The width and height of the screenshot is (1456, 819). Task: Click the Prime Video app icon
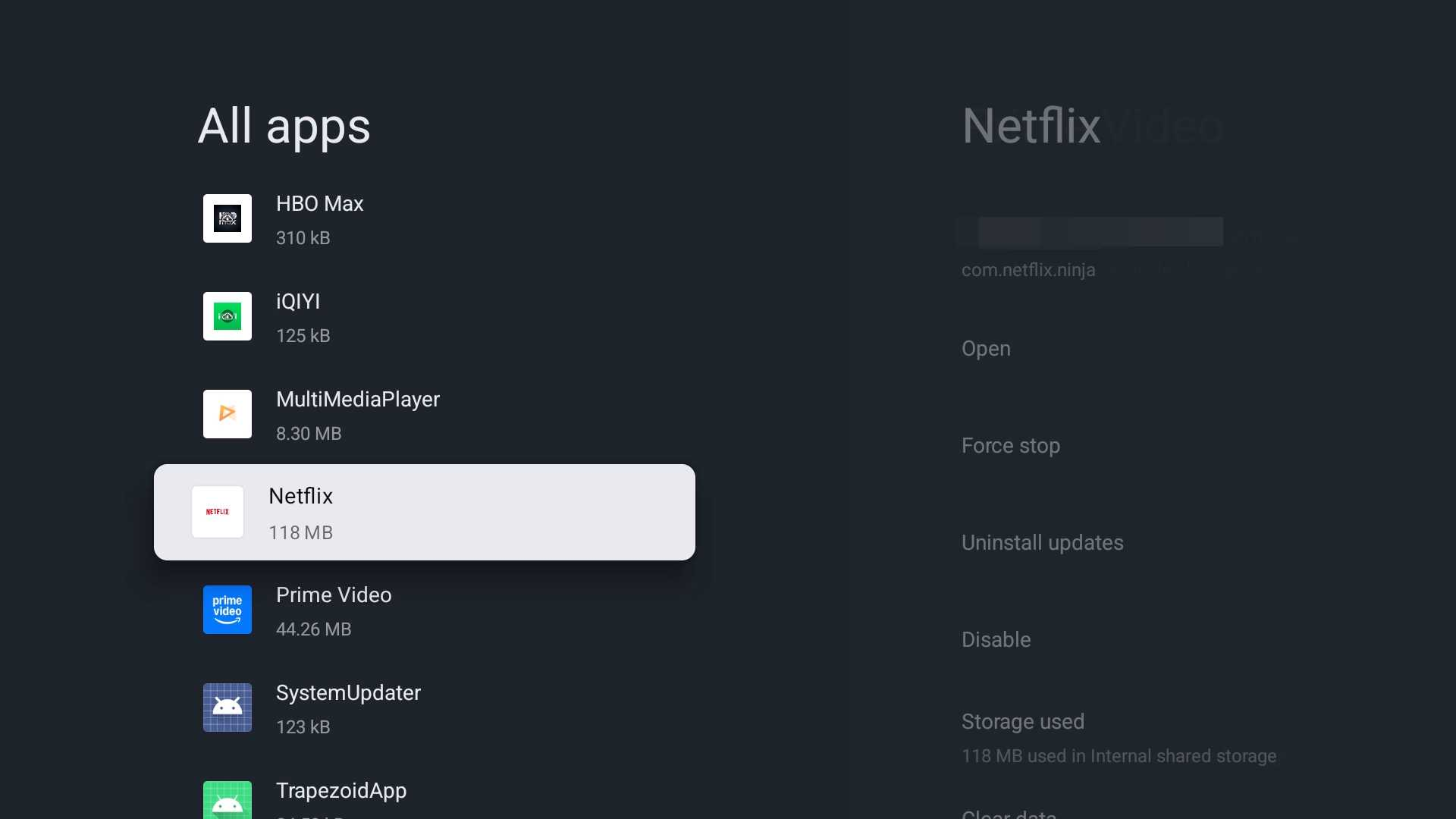[227, 610]
